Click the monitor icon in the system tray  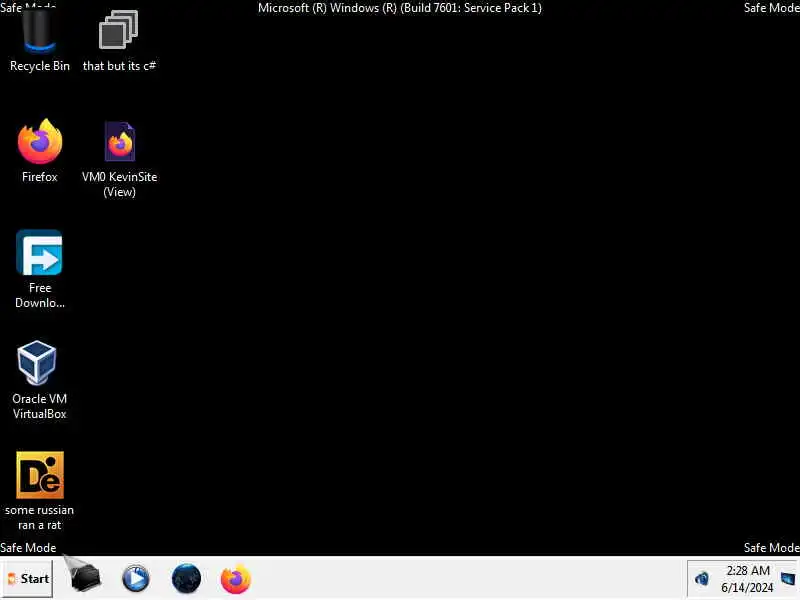[x=788, y=579]
